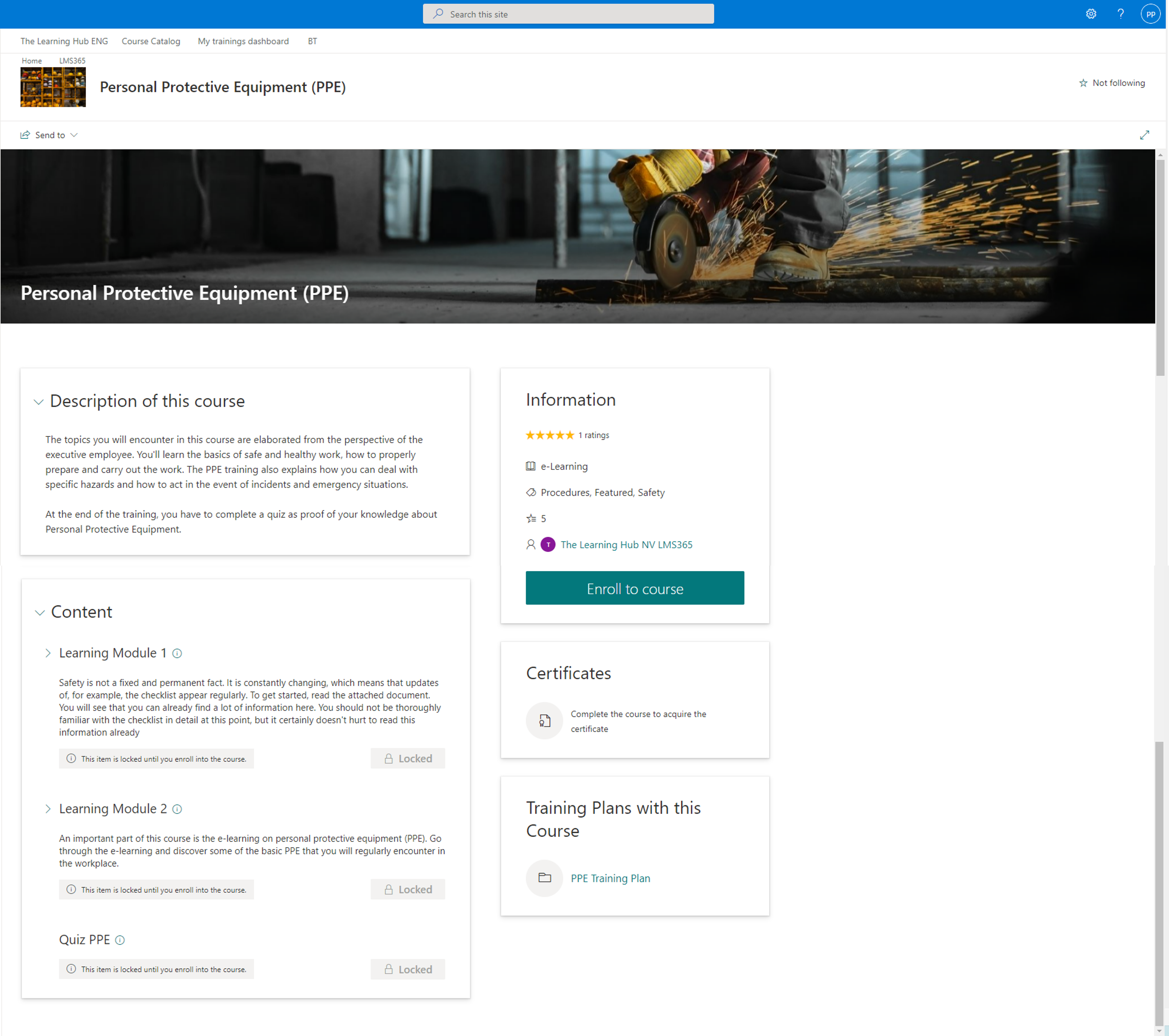The height and width of the screenshot is (1036, 1169).
Task: Open the help question mark icon
Action: (1120, 14)
